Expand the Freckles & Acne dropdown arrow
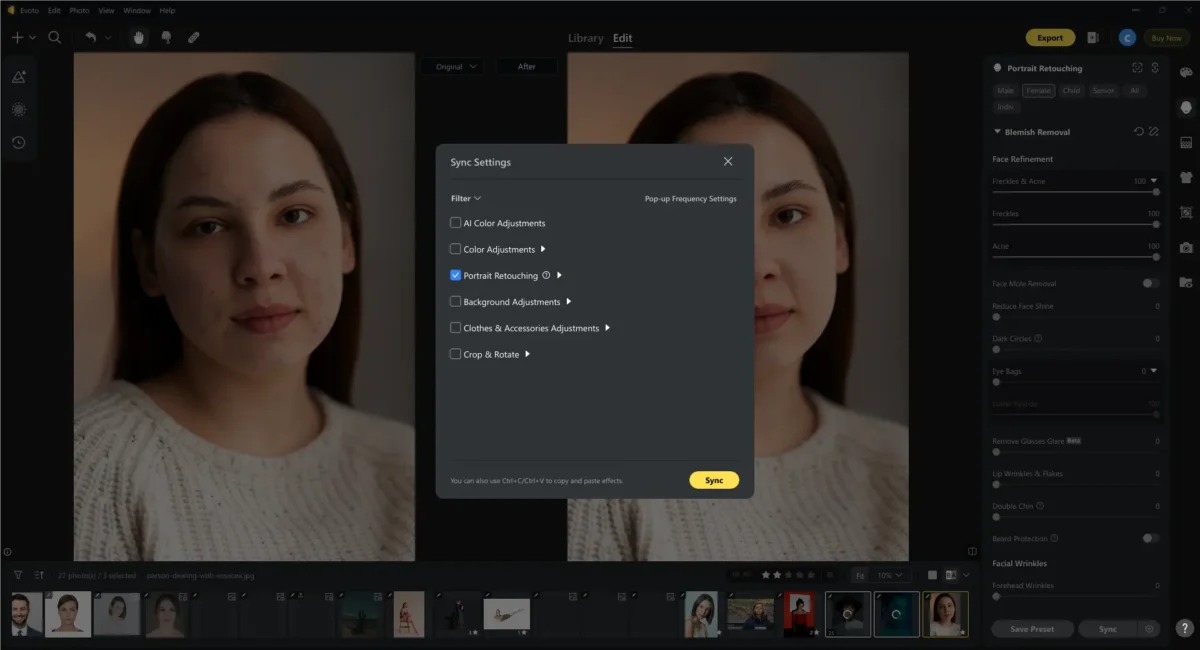Image resolution: width=1200 pixels, height=650 pixels. [x=1154, y=181]
